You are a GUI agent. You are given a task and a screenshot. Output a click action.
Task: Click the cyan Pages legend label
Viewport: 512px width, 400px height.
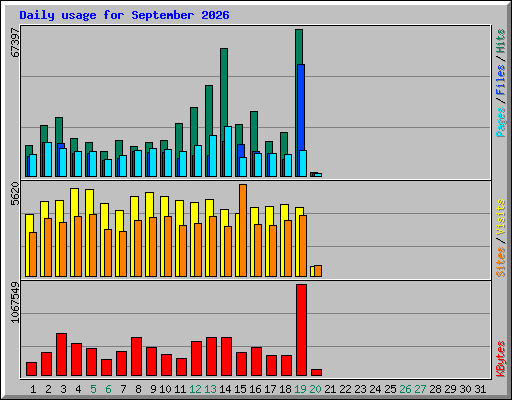coord(501,122)
